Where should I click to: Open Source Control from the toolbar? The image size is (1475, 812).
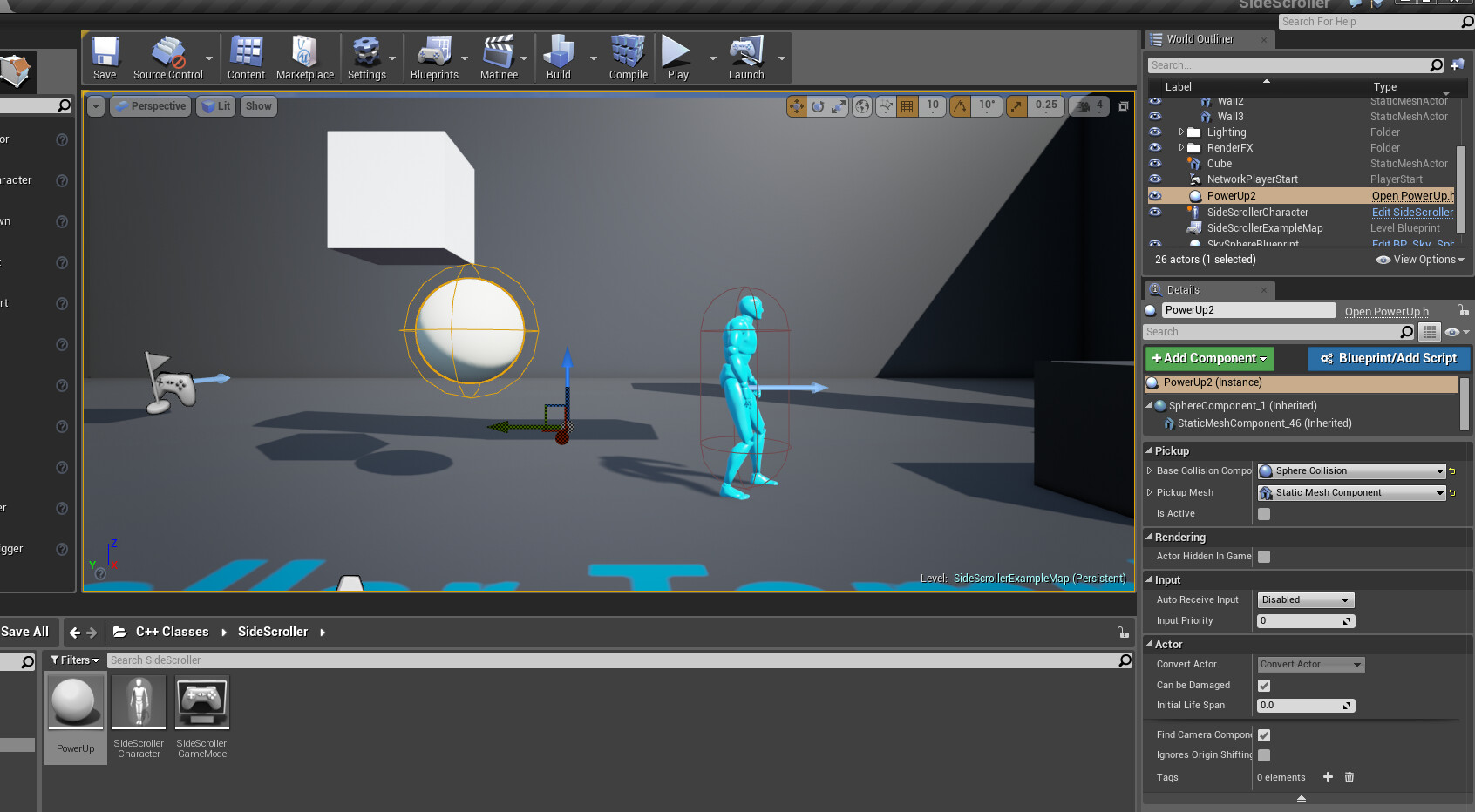click(x=167, y=58)
